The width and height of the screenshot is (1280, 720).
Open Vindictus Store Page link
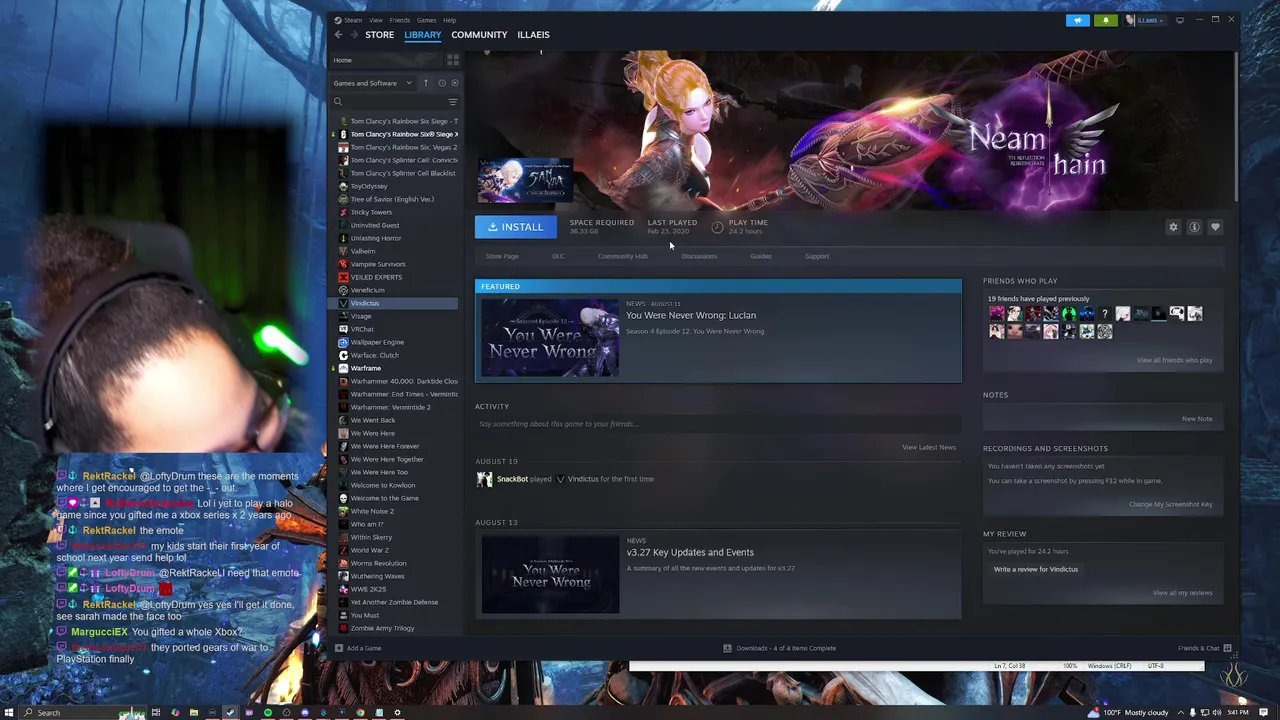point(502,256)
